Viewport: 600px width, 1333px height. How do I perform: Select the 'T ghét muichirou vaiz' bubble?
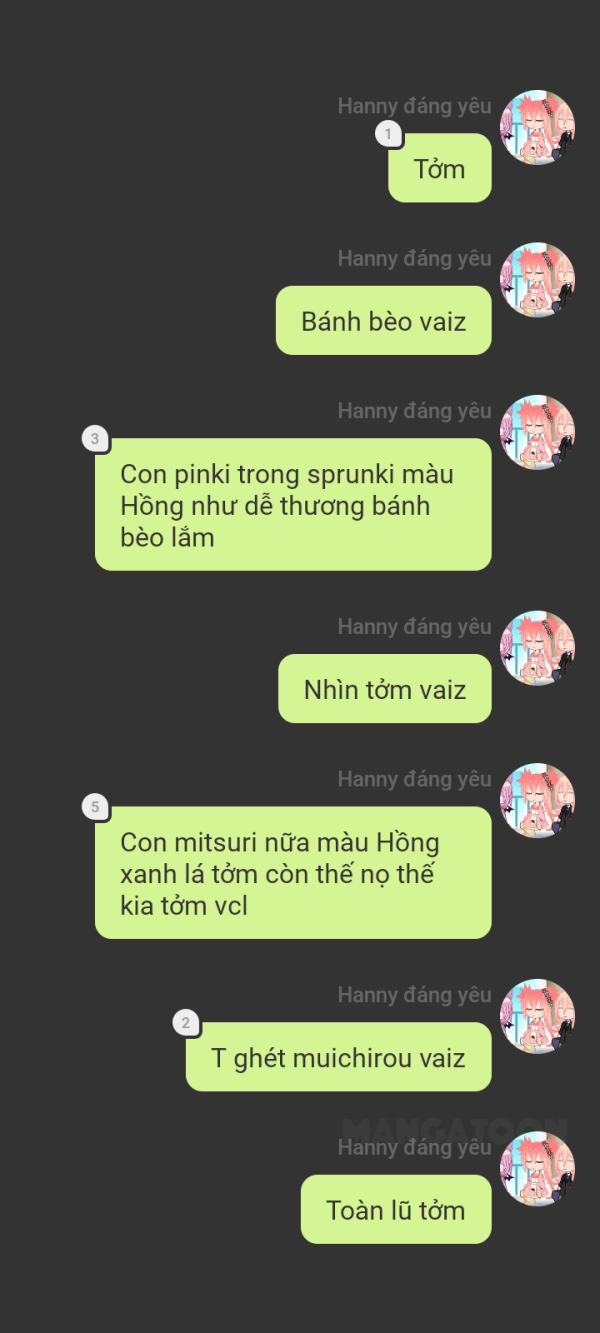click(339, 1056)
